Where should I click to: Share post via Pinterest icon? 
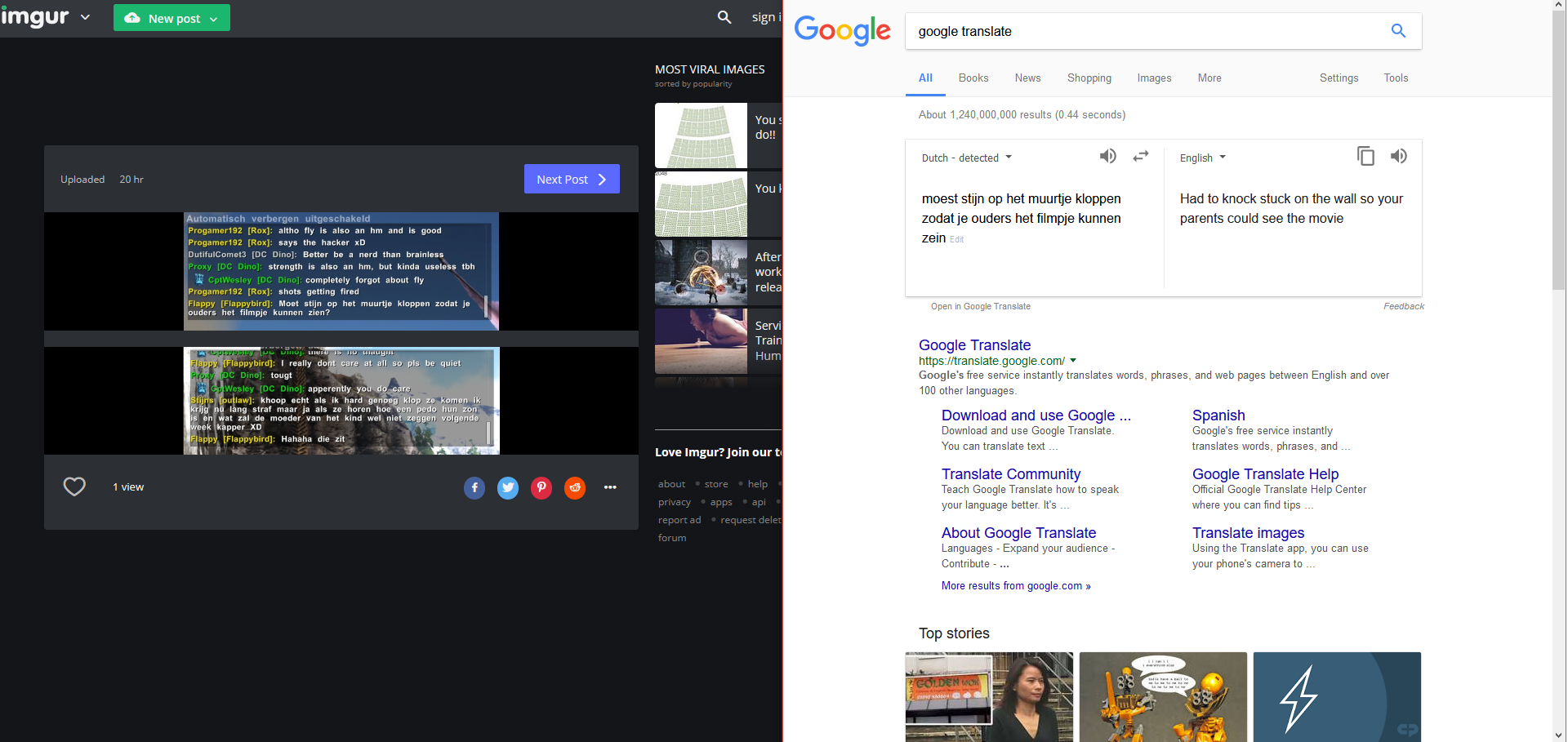click(541, 488)
